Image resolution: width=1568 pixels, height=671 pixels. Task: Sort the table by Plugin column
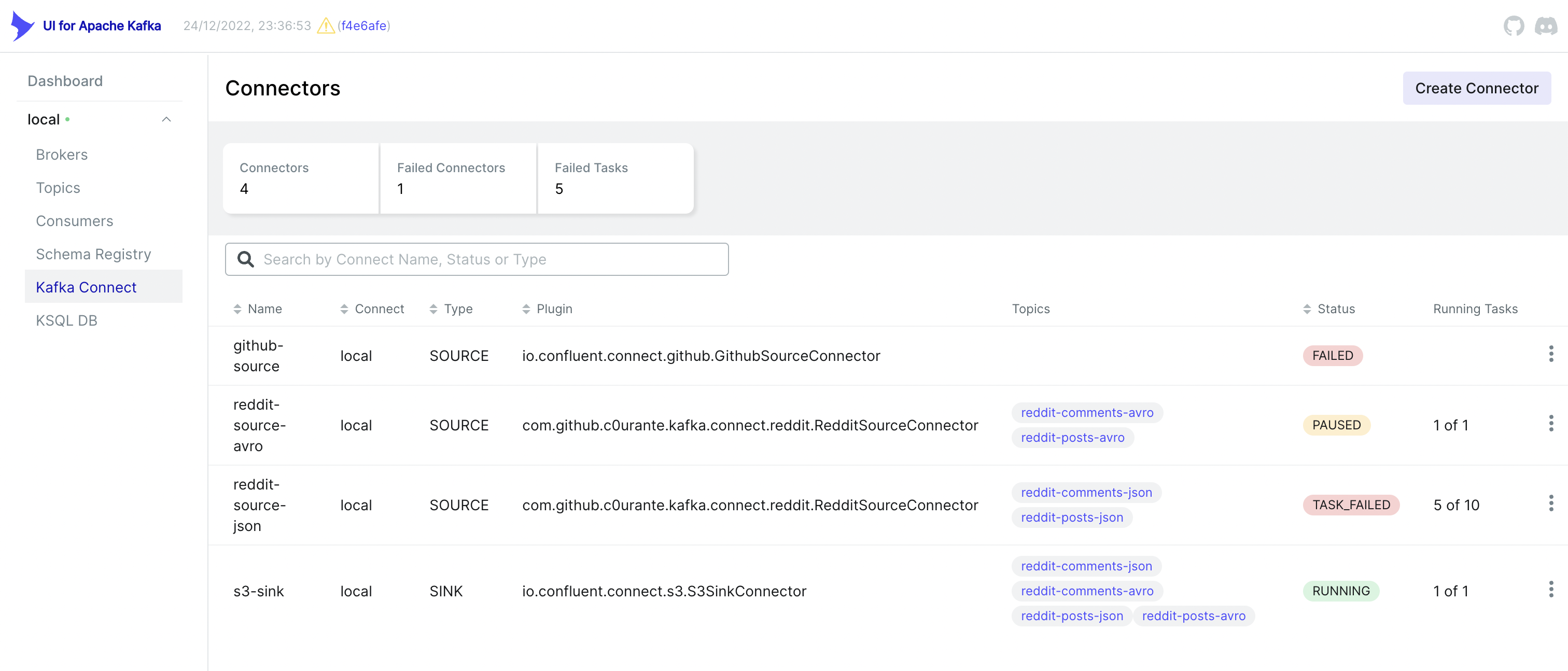click(547, 309)
